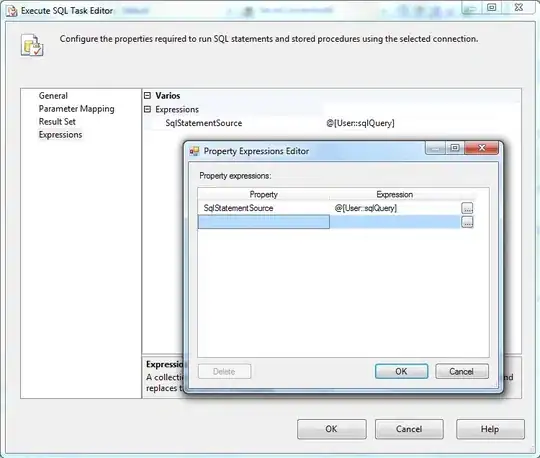Click Cancel in the Property Expressions Editor
Viewport: 540px width, 458px height.
coord(461,372)
